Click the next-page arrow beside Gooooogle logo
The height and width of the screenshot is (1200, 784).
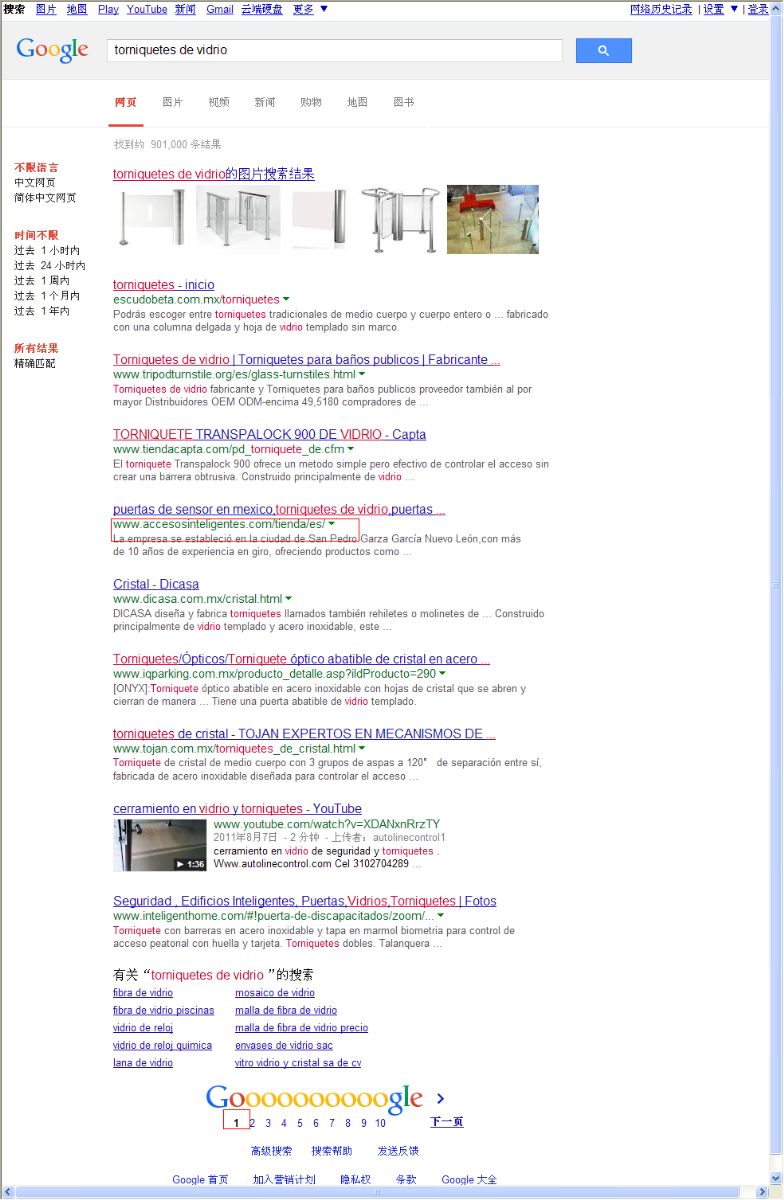[440, 1098]
